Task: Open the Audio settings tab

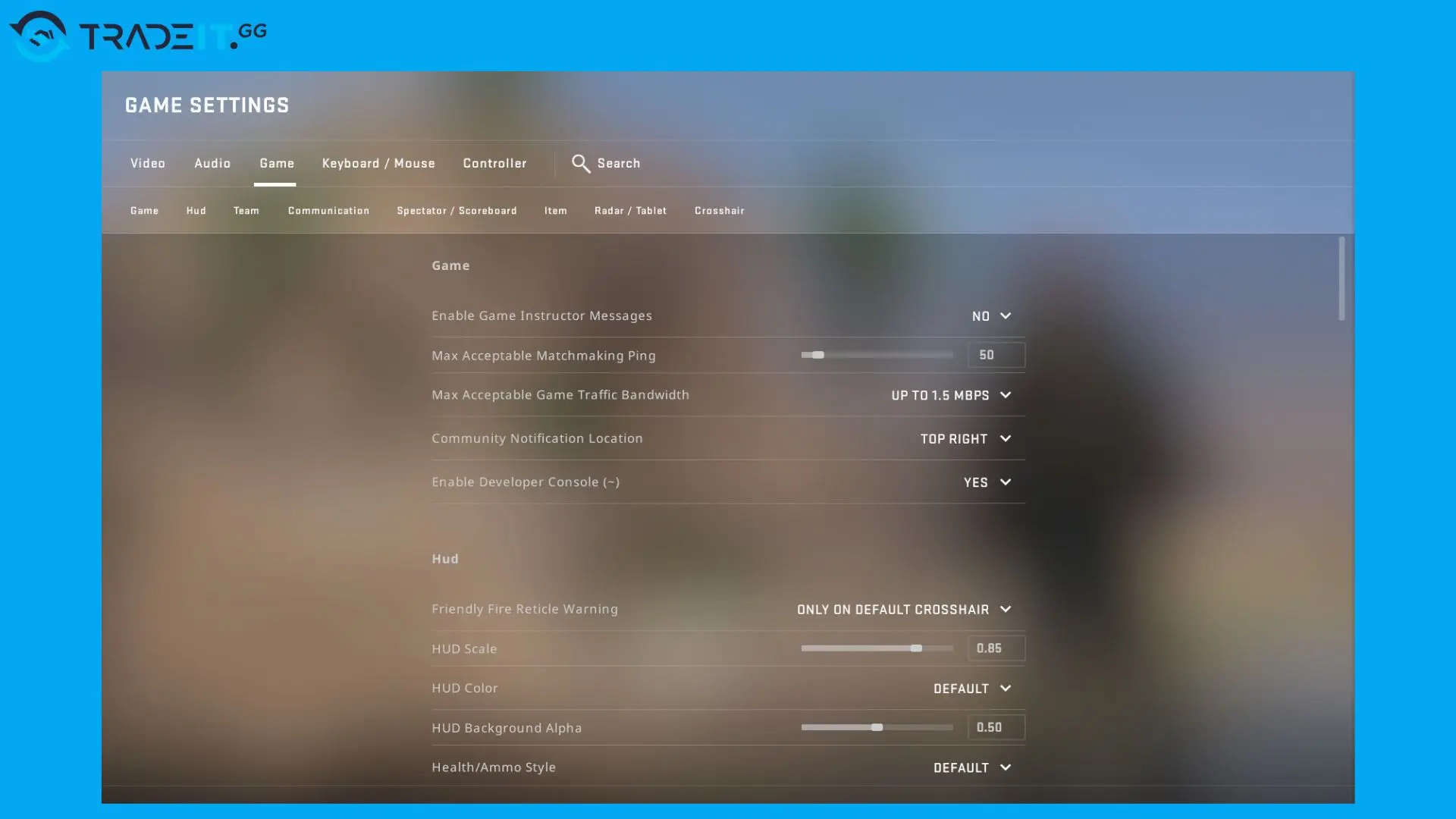Action: (x=212, y=163)
